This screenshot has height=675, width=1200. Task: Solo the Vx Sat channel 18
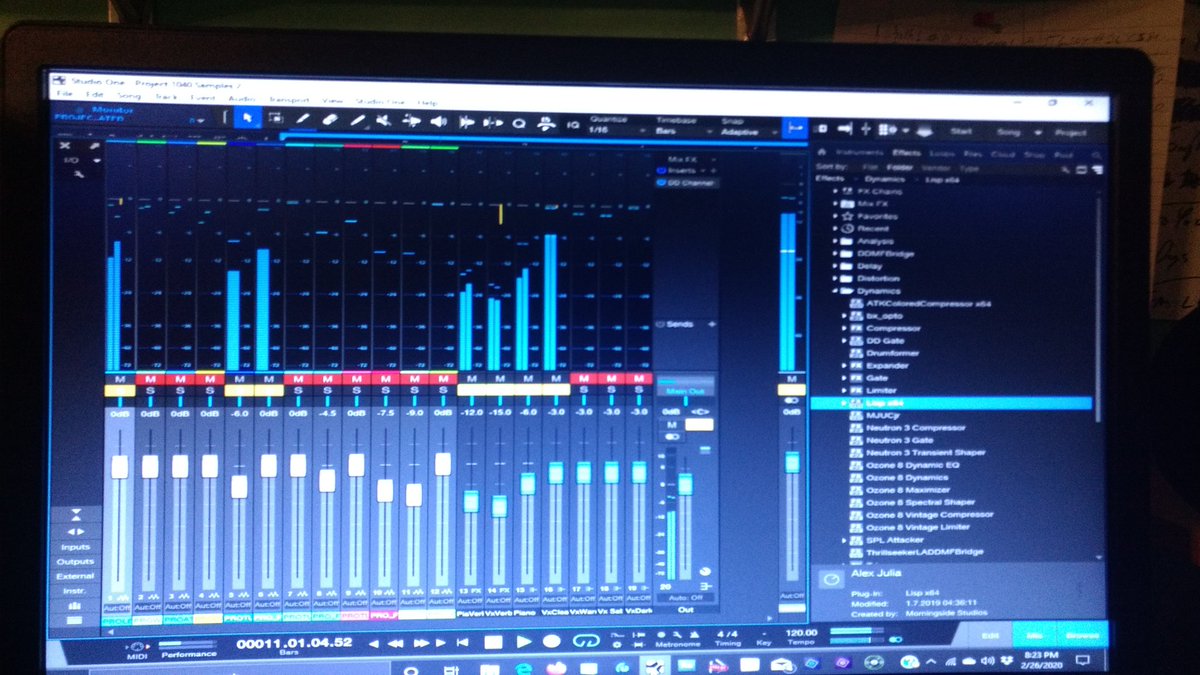click(x=611, y=389)
